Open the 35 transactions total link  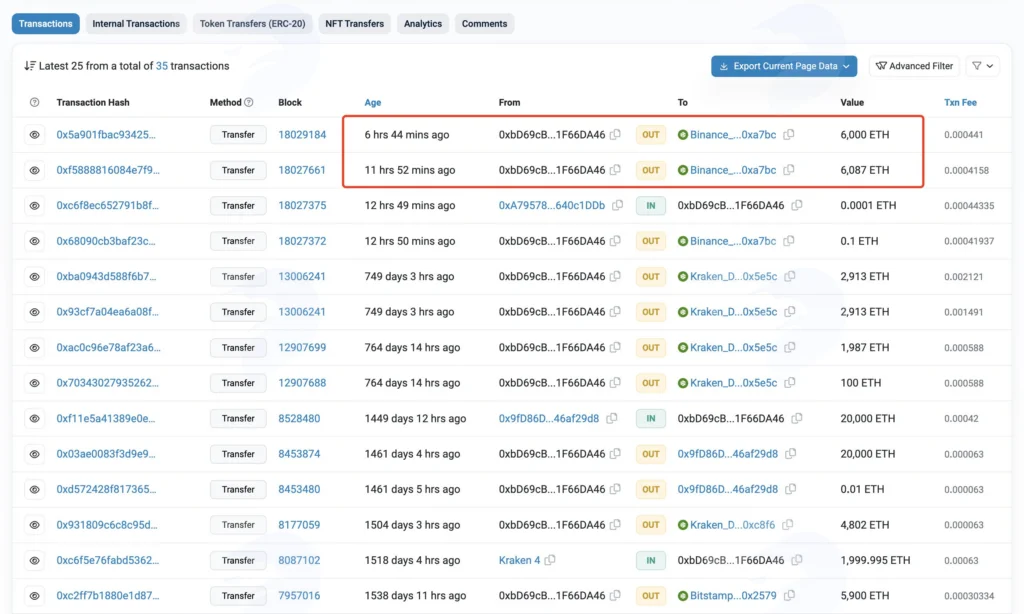[x=161, y=66]
